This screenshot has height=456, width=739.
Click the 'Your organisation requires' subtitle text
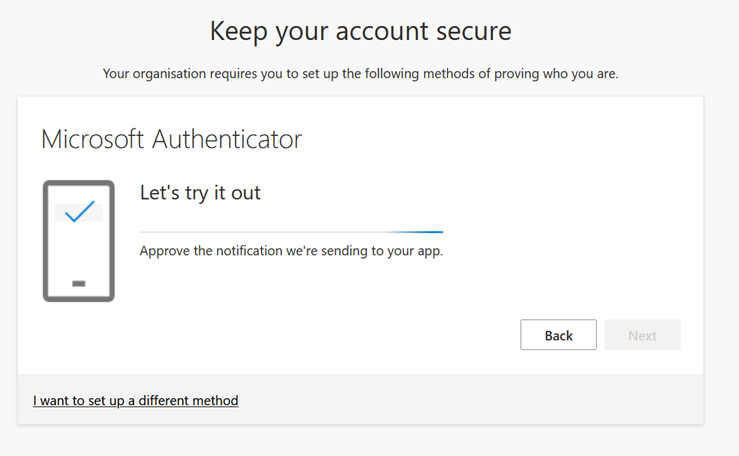pyautogui.click(x=360, y=74)
